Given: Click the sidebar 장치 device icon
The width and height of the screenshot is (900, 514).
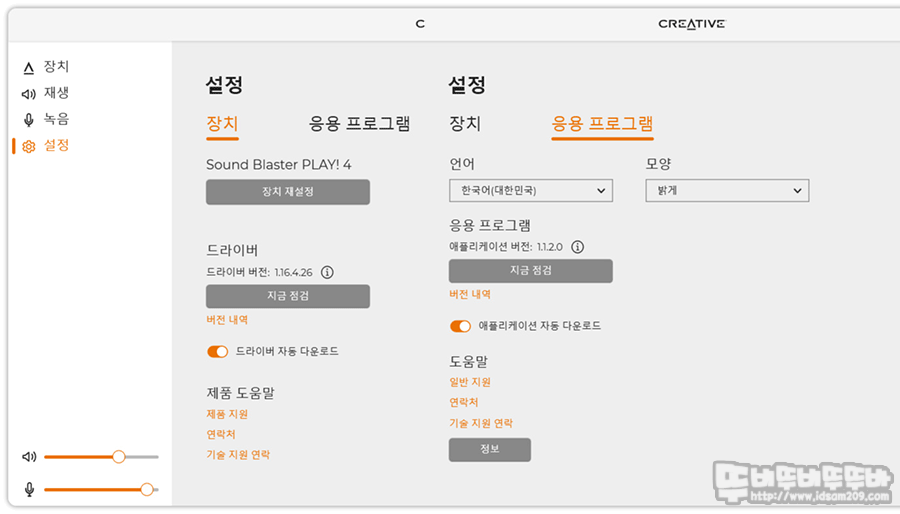Looking at the screenshot, I should (29, 68).
